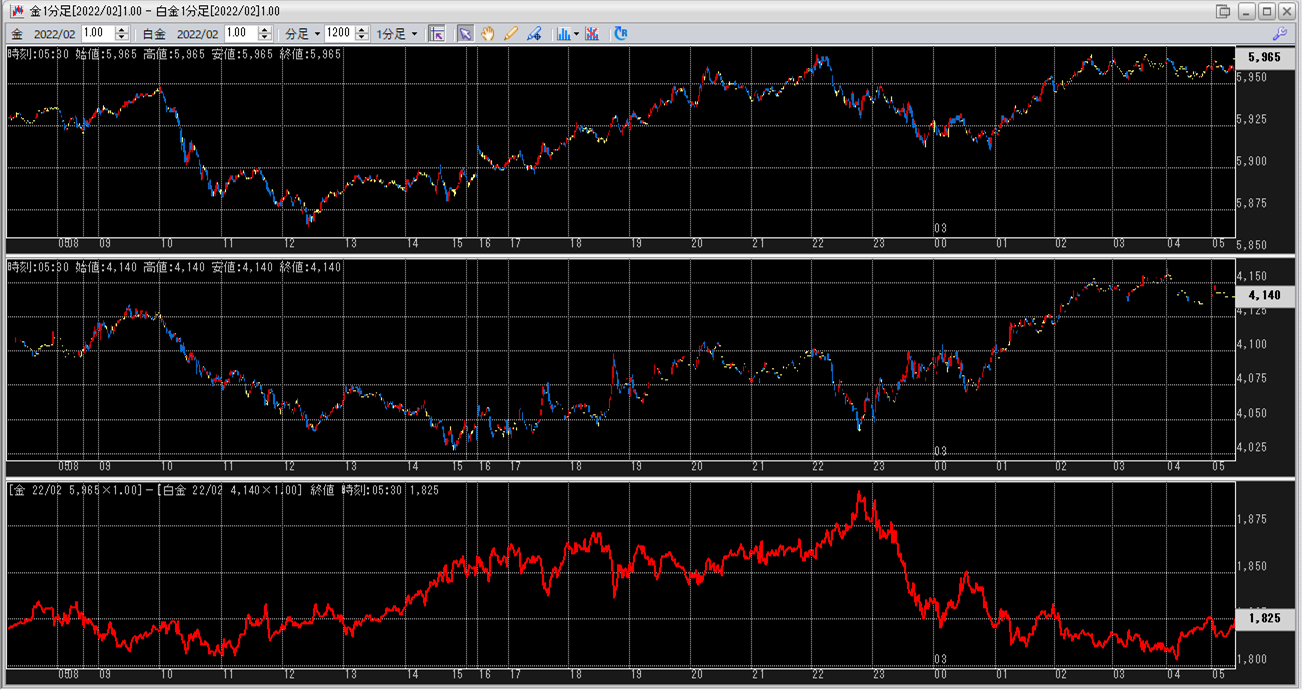Open dropdown arrow beside bar chart icon

576,33
